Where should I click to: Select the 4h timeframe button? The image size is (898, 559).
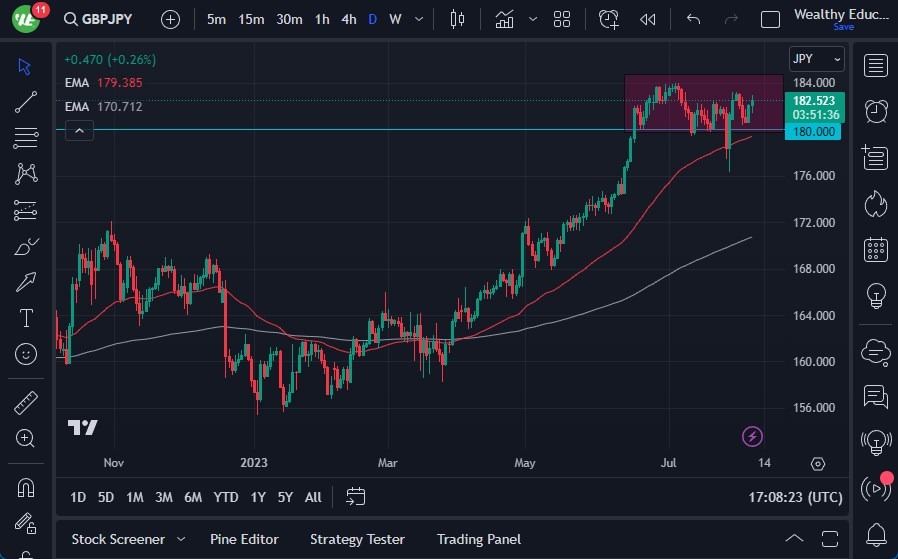tap(348, 19)
